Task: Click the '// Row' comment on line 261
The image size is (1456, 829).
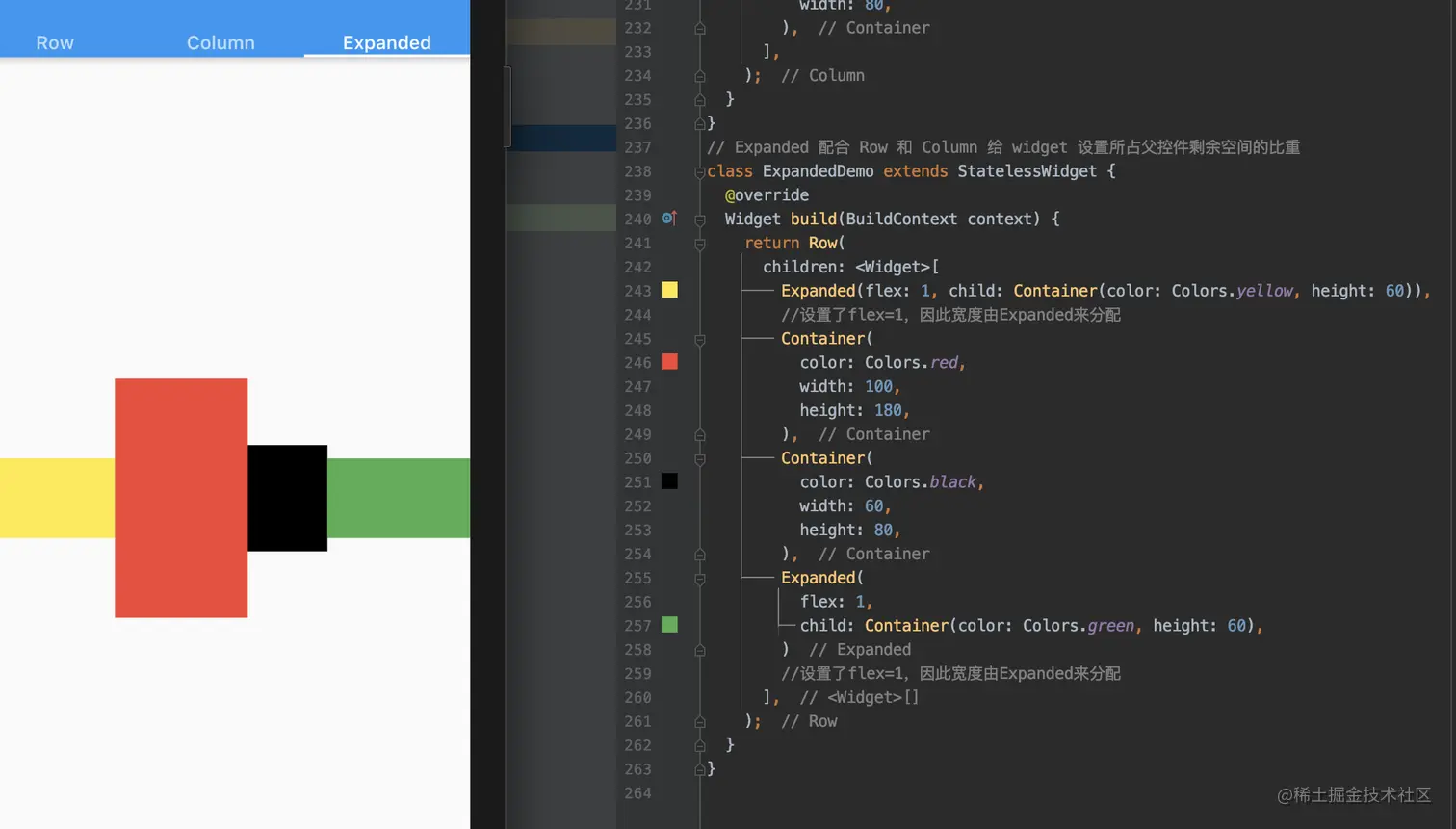Action: point(809,721)
